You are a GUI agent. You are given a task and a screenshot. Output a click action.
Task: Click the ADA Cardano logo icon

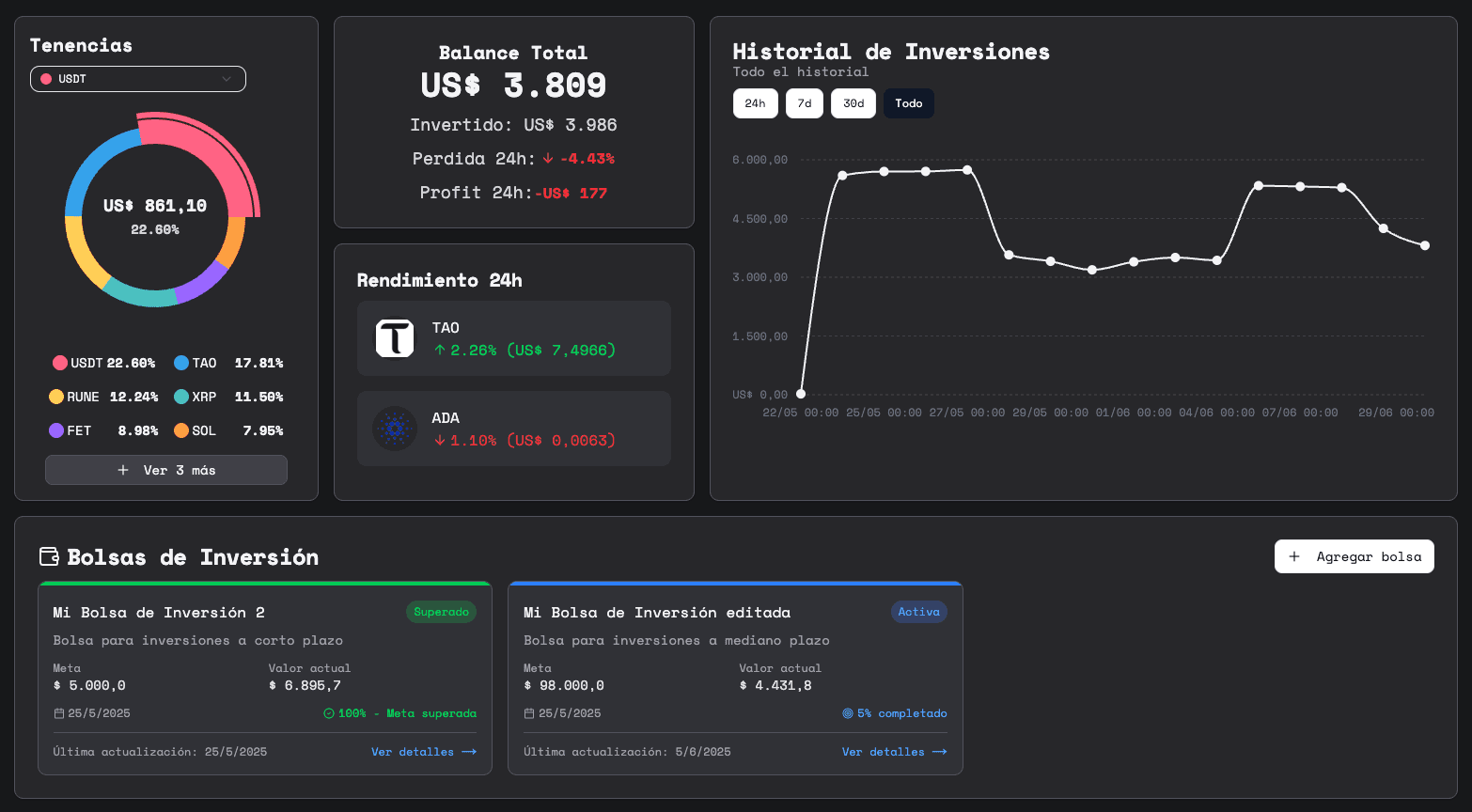point(395,429)
